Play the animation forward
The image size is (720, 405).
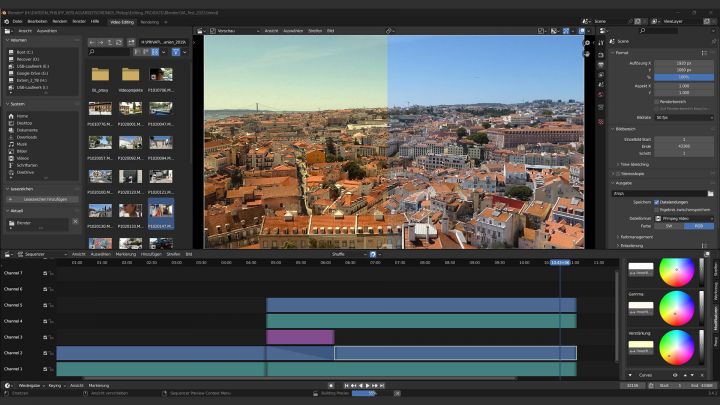pos(367,386)
